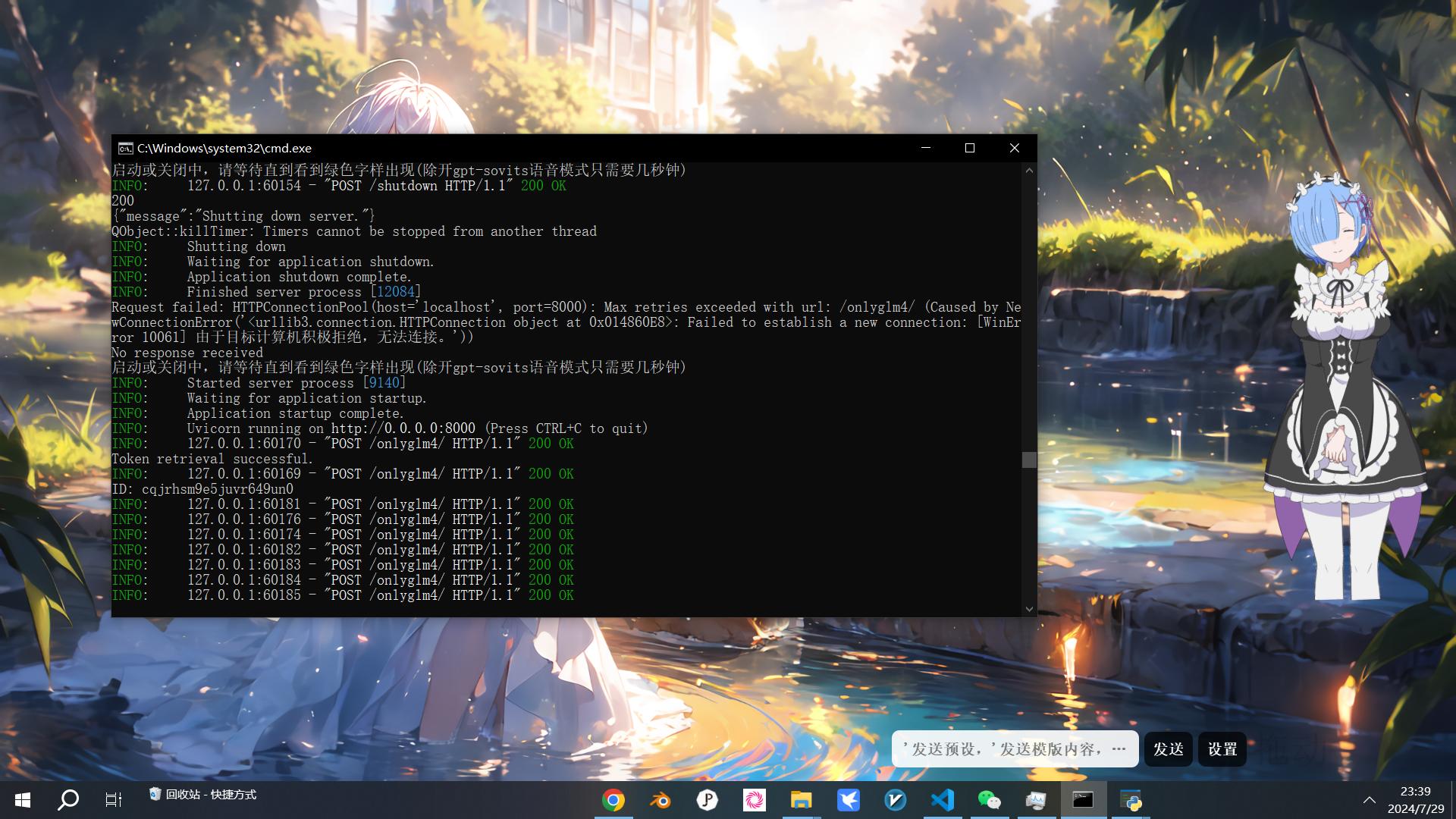Click the text 'Token retrieval successful.'
Image resolution: width=1456 pixels, height=819 pixels.
[x=212, y=459]
